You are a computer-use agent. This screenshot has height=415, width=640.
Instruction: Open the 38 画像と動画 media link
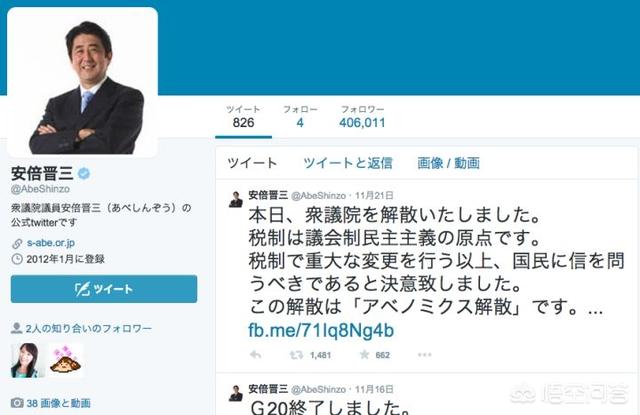point(58,403)
